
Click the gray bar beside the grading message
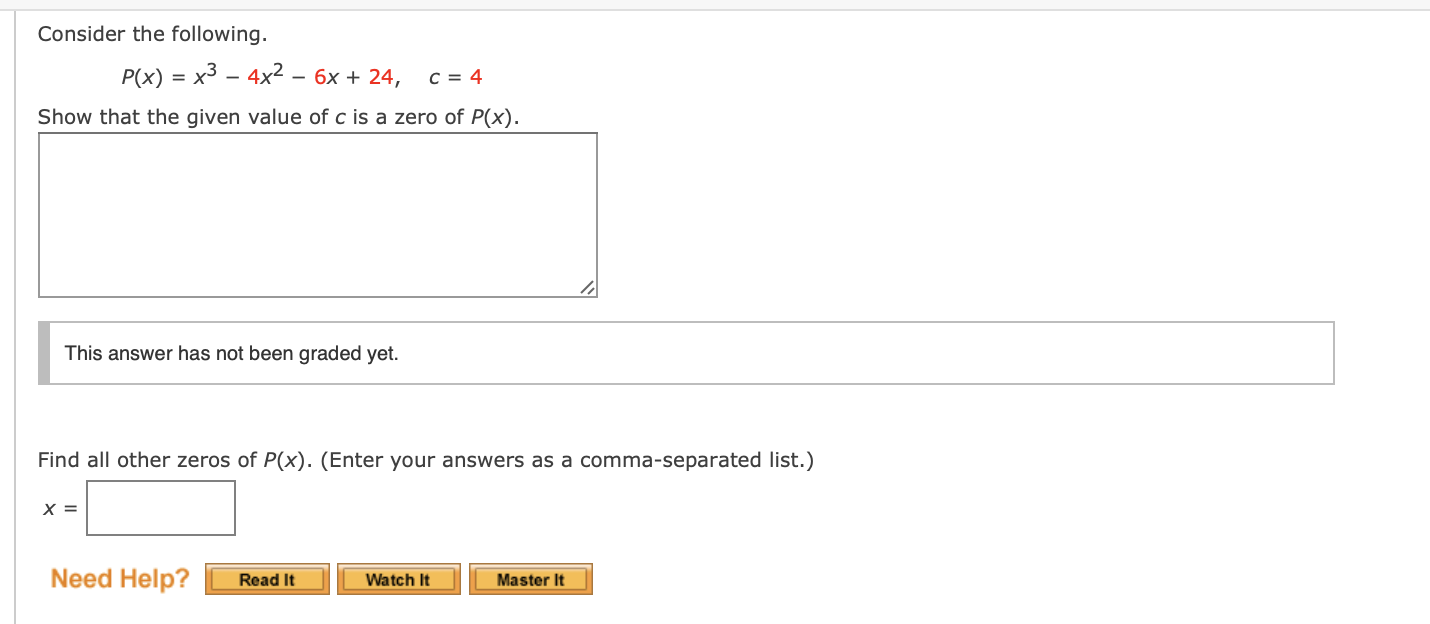(43, 353)
